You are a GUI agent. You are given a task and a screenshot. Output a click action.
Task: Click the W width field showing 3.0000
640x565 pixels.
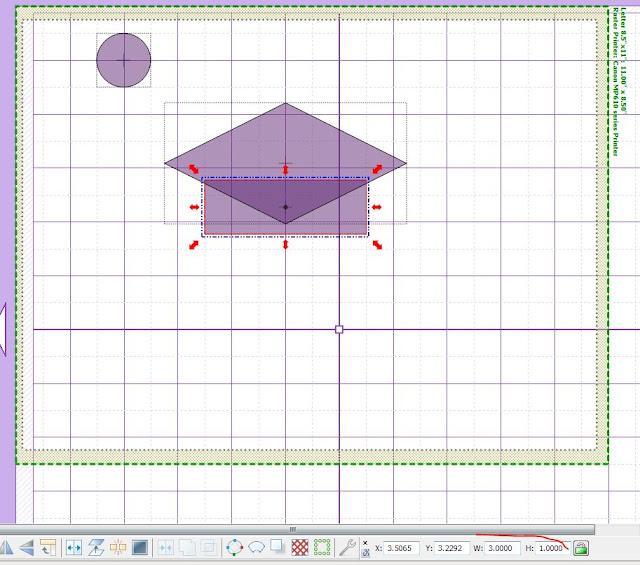[502, 548]
